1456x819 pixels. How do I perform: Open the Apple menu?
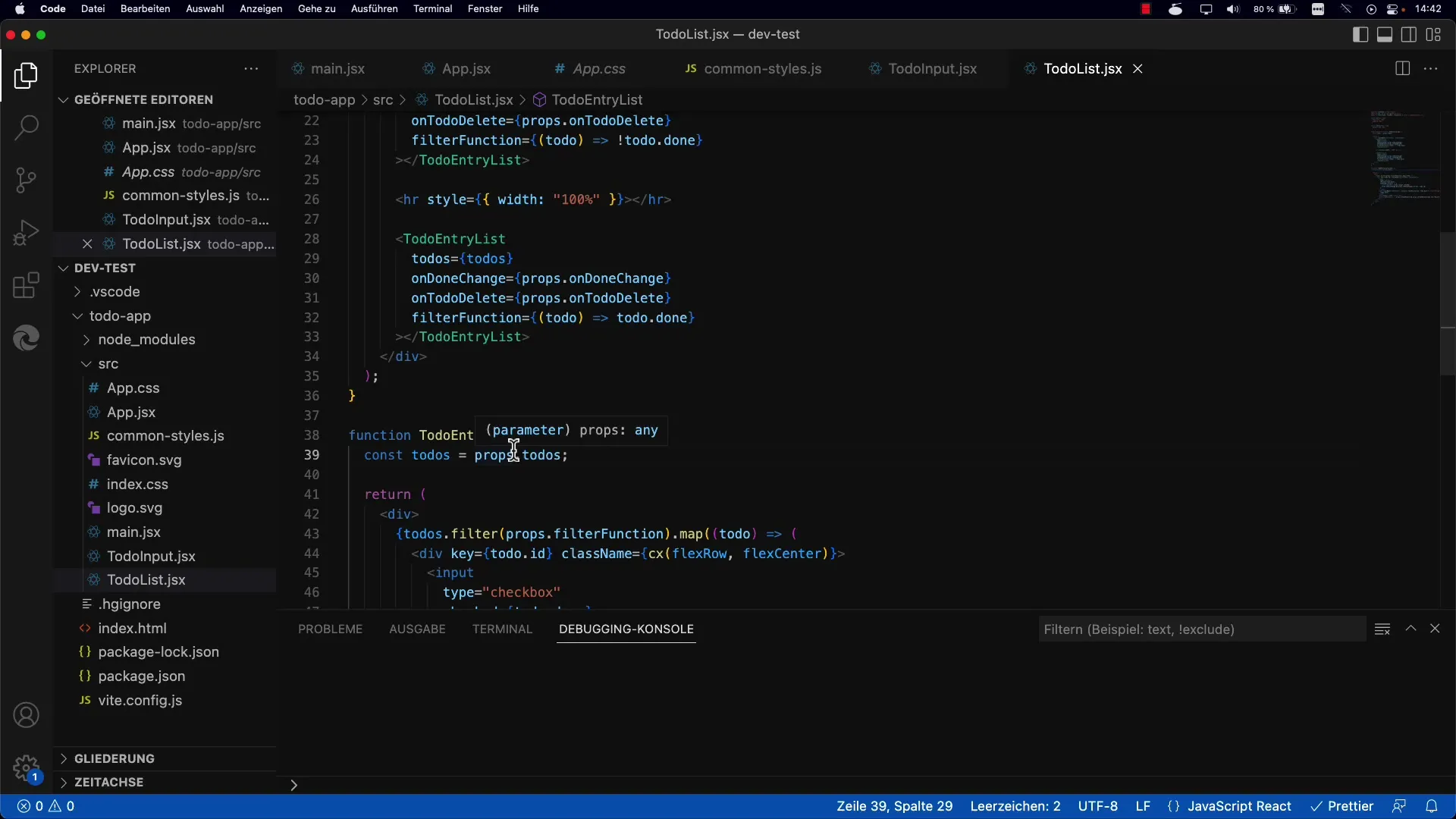[20, 9]
